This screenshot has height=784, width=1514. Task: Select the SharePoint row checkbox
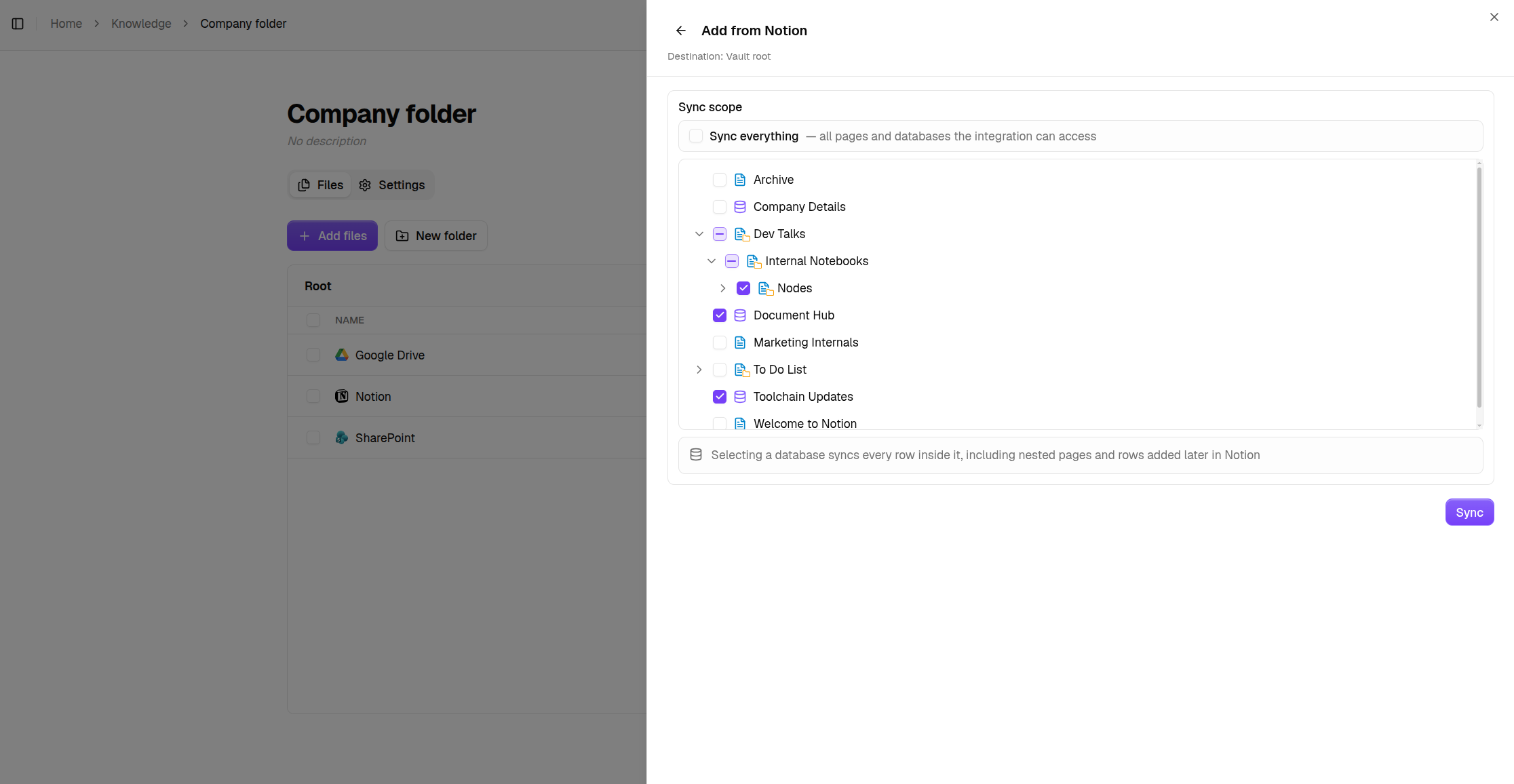pos(313,437)
